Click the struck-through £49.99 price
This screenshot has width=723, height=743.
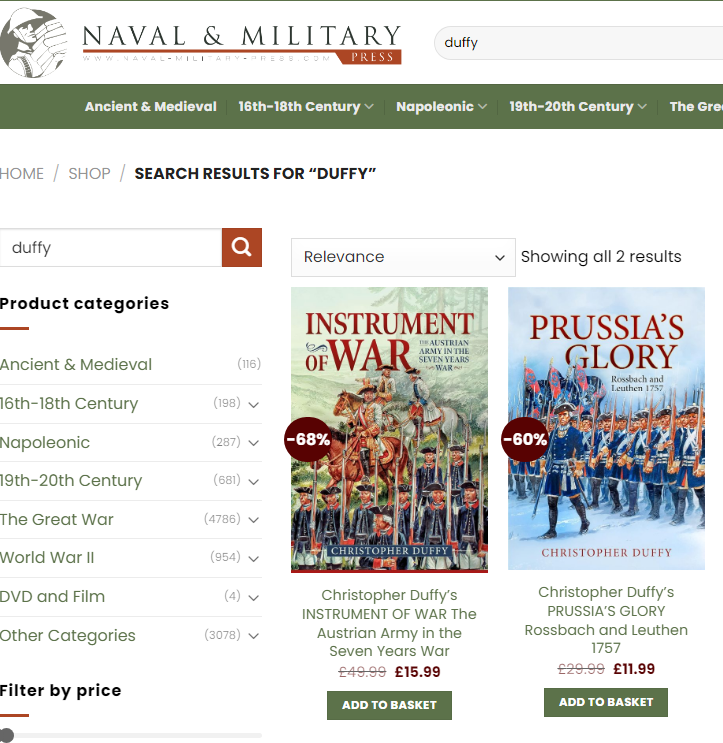[x=362, y=672]
